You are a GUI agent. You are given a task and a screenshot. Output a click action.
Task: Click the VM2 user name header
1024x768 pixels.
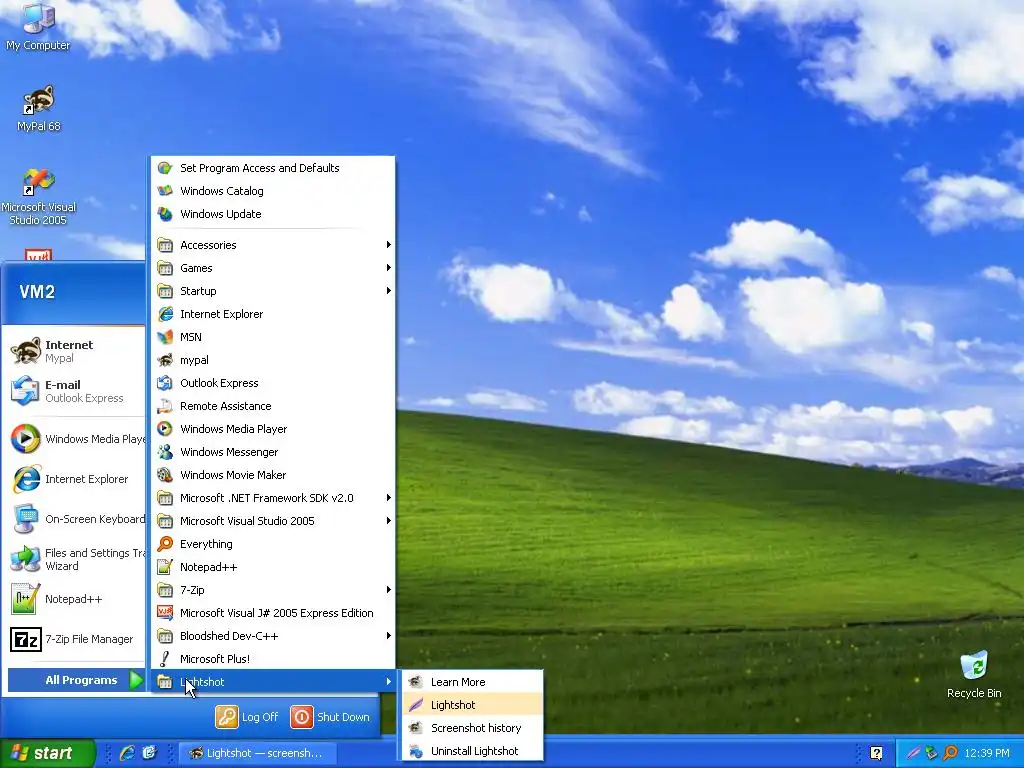(x=37, y=291)
